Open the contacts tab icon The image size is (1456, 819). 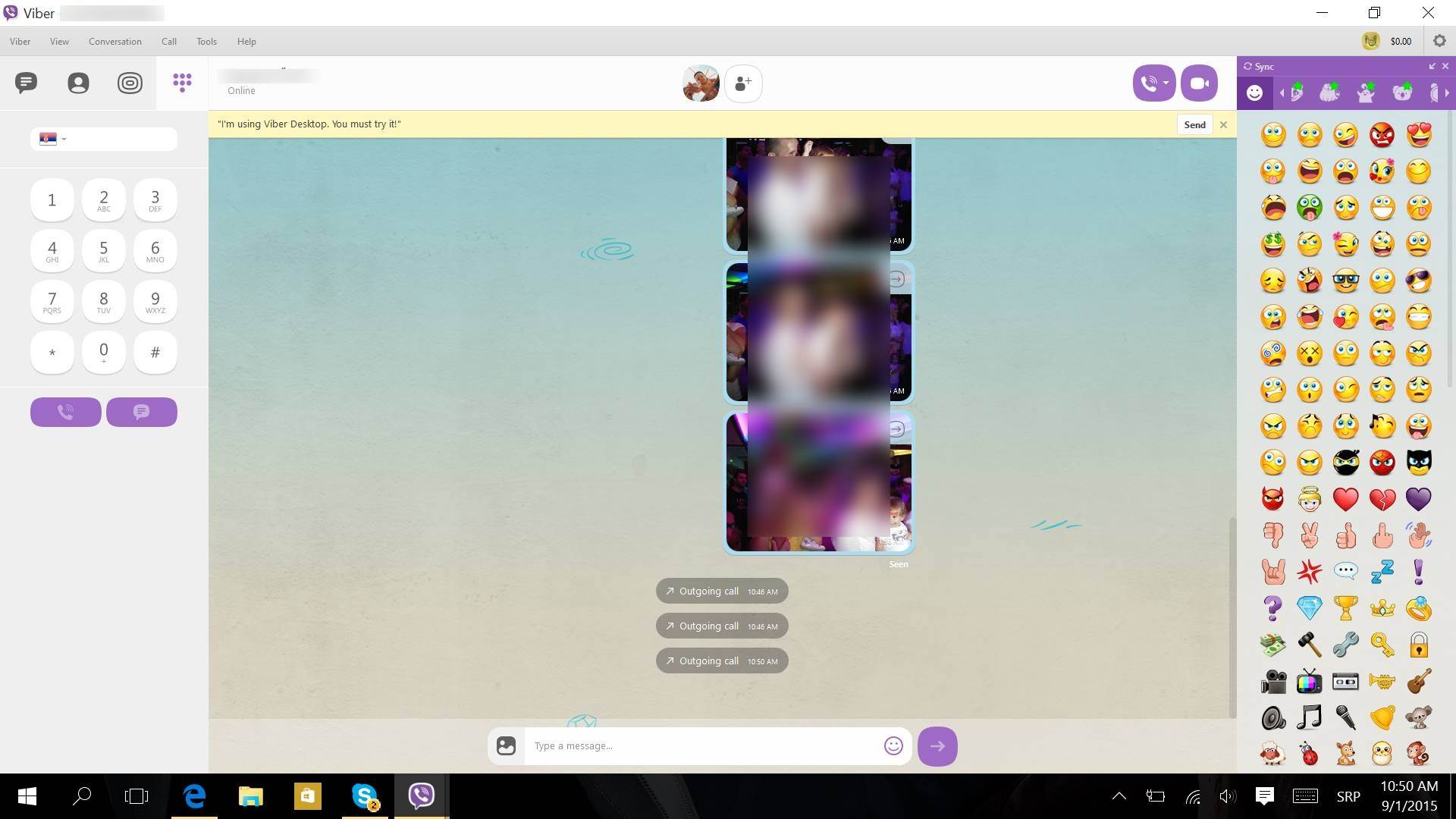78,83
